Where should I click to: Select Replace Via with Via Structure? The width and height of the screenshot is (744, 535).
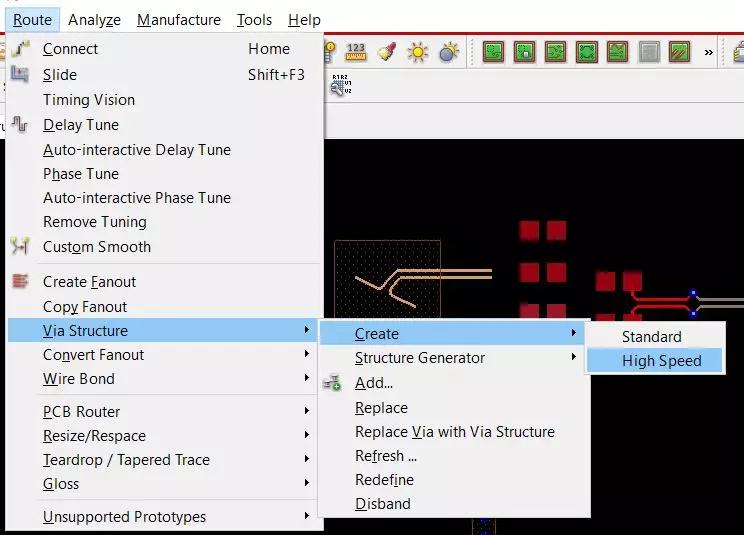(454, 432)
